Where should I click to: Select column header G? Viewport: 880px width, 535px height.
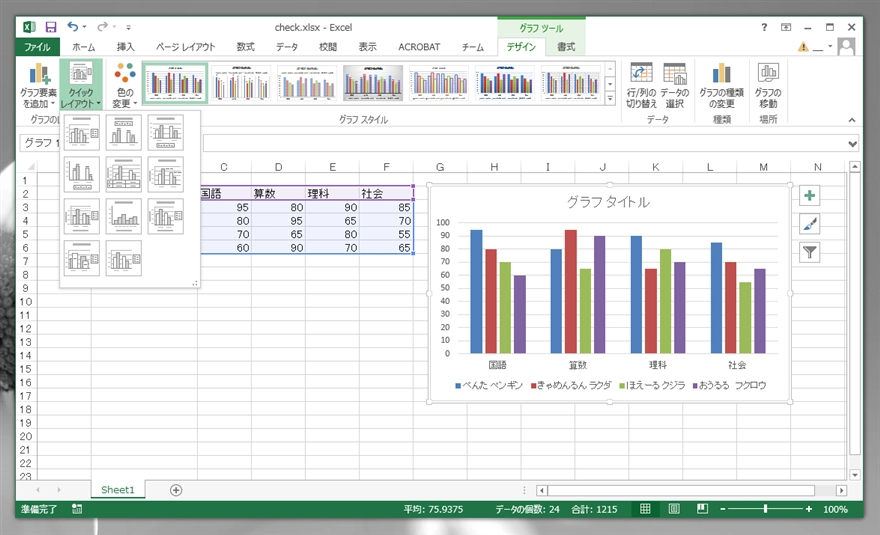pyautogui.click(x=440, y=167)
